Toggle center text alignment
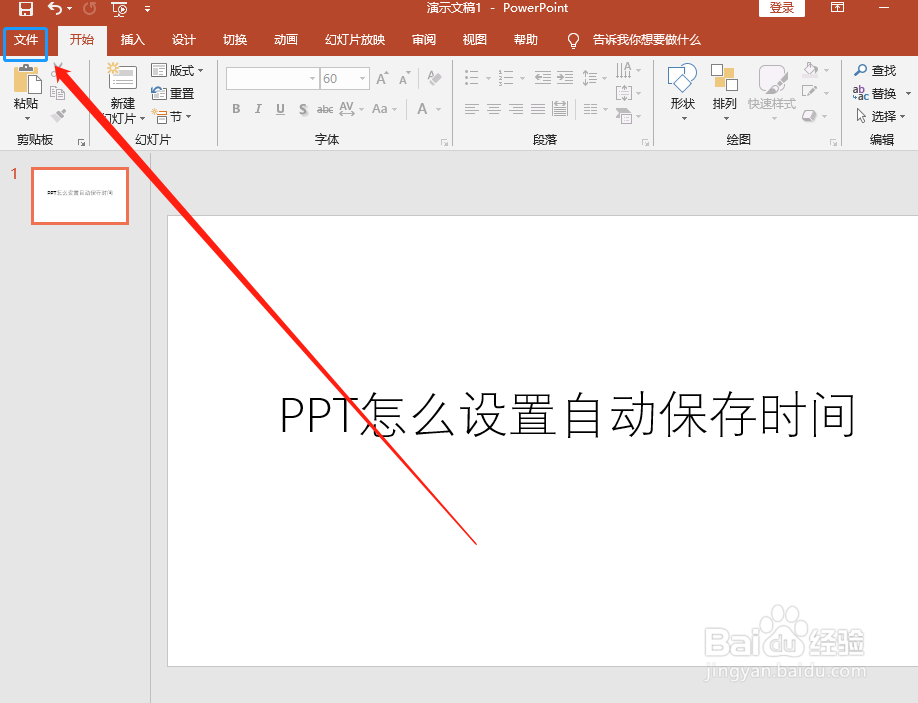 [492, 109]
